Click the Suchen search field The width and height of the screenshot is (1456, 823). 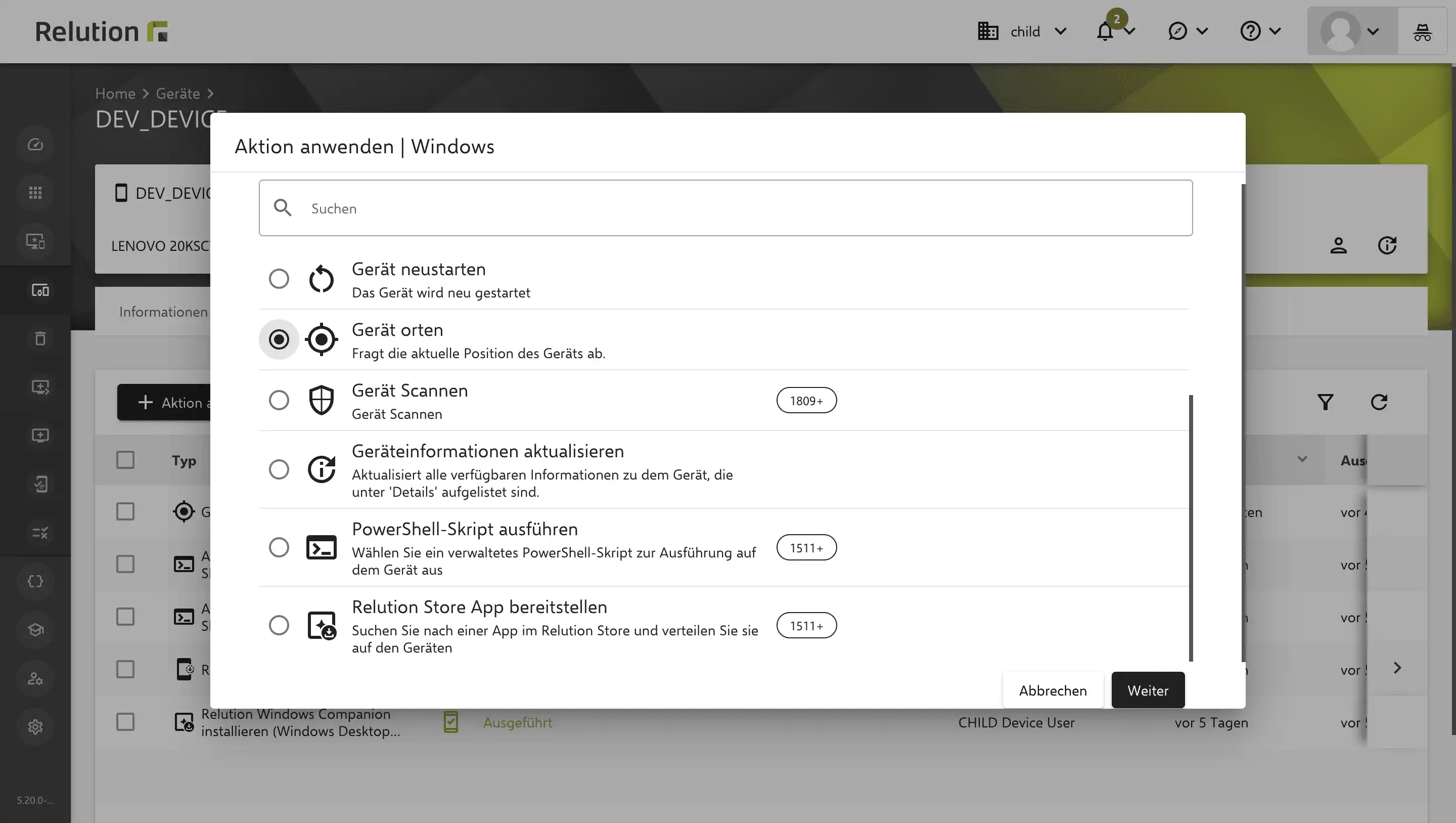point(726,208)
